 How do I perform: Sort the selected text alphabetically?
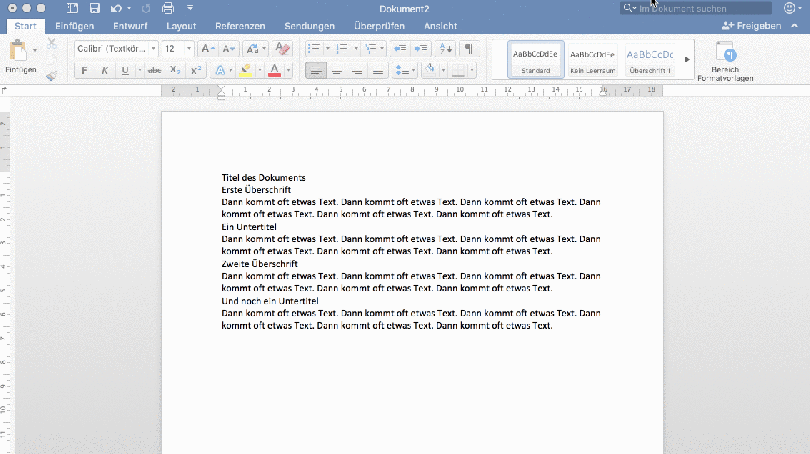coord(446,48)
